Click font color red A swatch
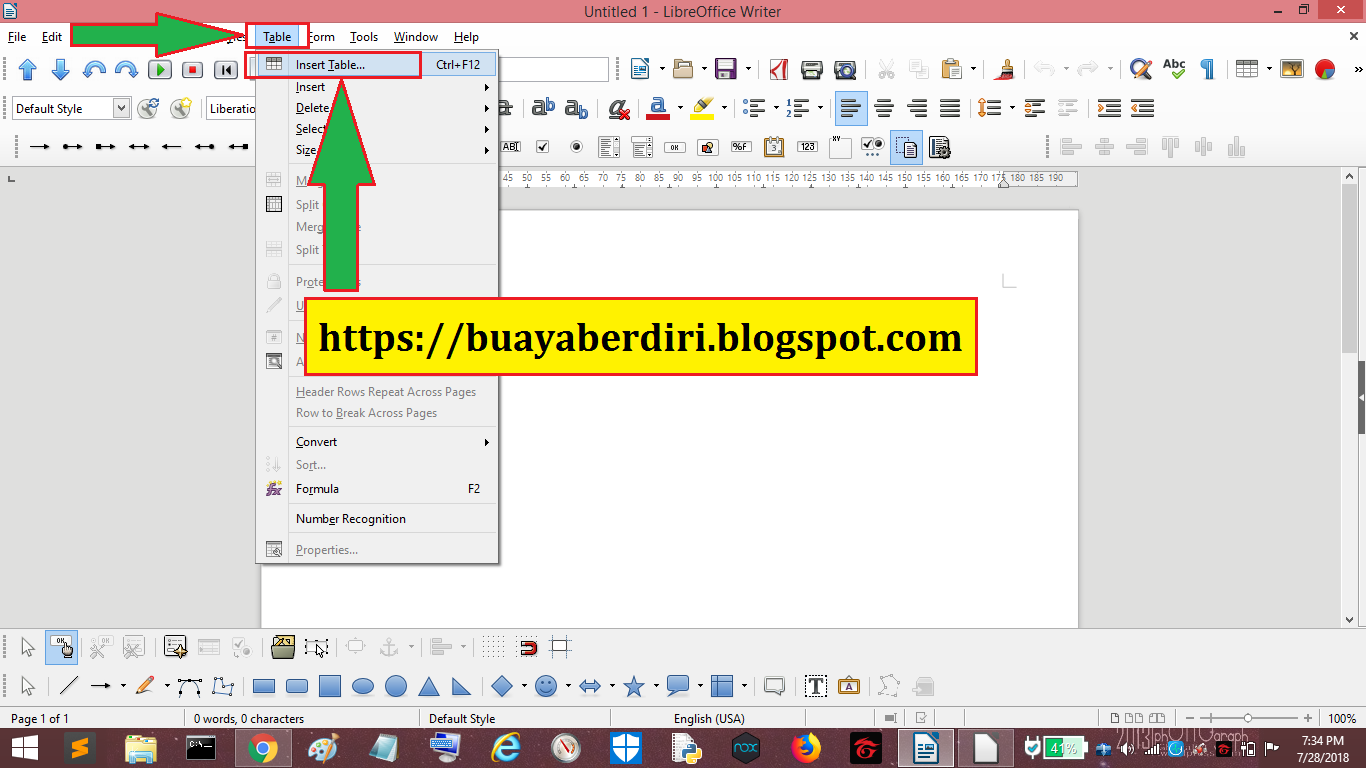 point(658,108)
